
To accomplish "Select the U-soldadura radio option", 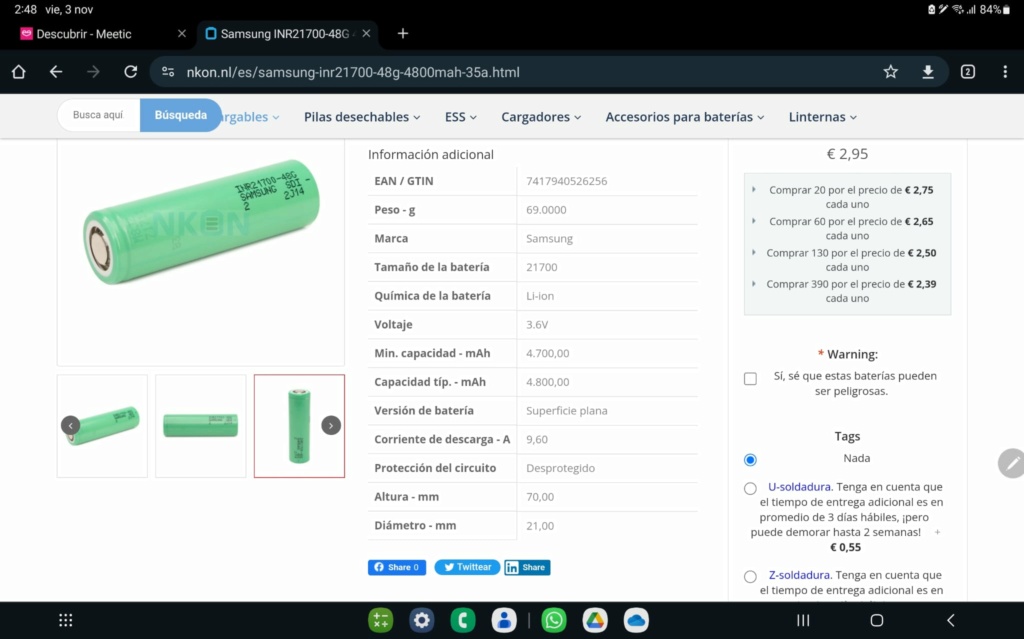I will pos(750,488).
